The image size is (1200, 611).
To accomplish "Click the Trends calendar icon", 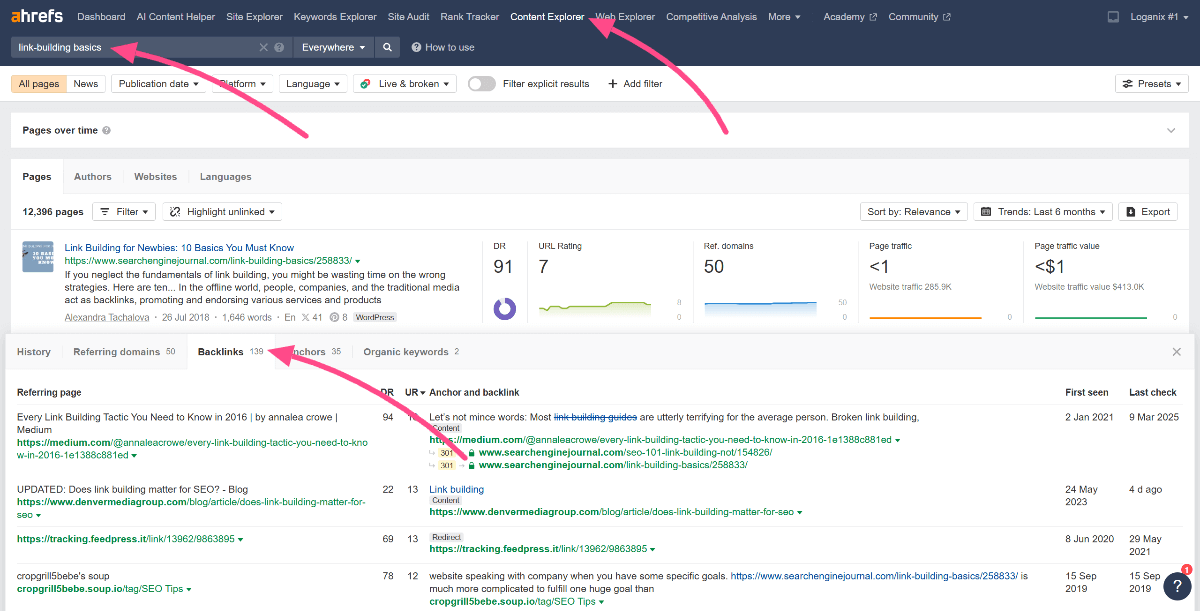I will 987,212.
